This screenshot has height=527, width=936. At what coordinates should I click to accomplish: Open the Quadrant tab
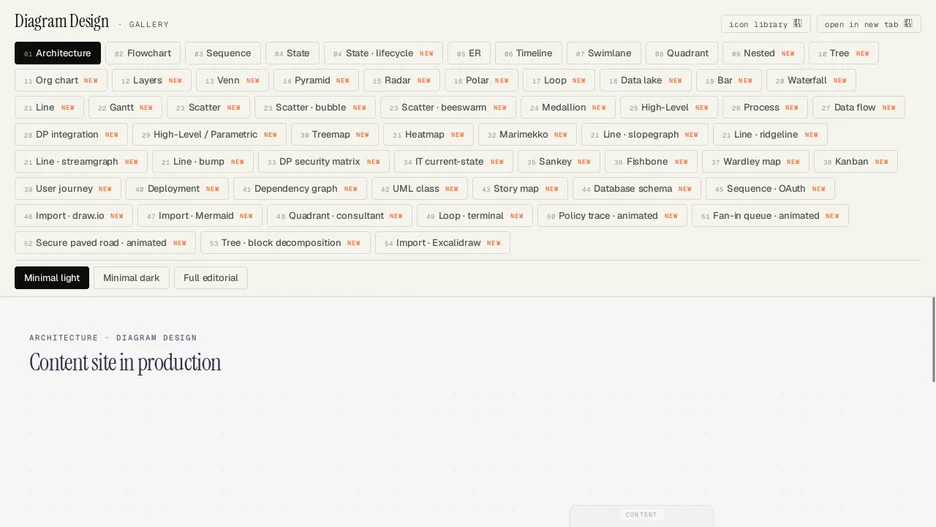682,53
